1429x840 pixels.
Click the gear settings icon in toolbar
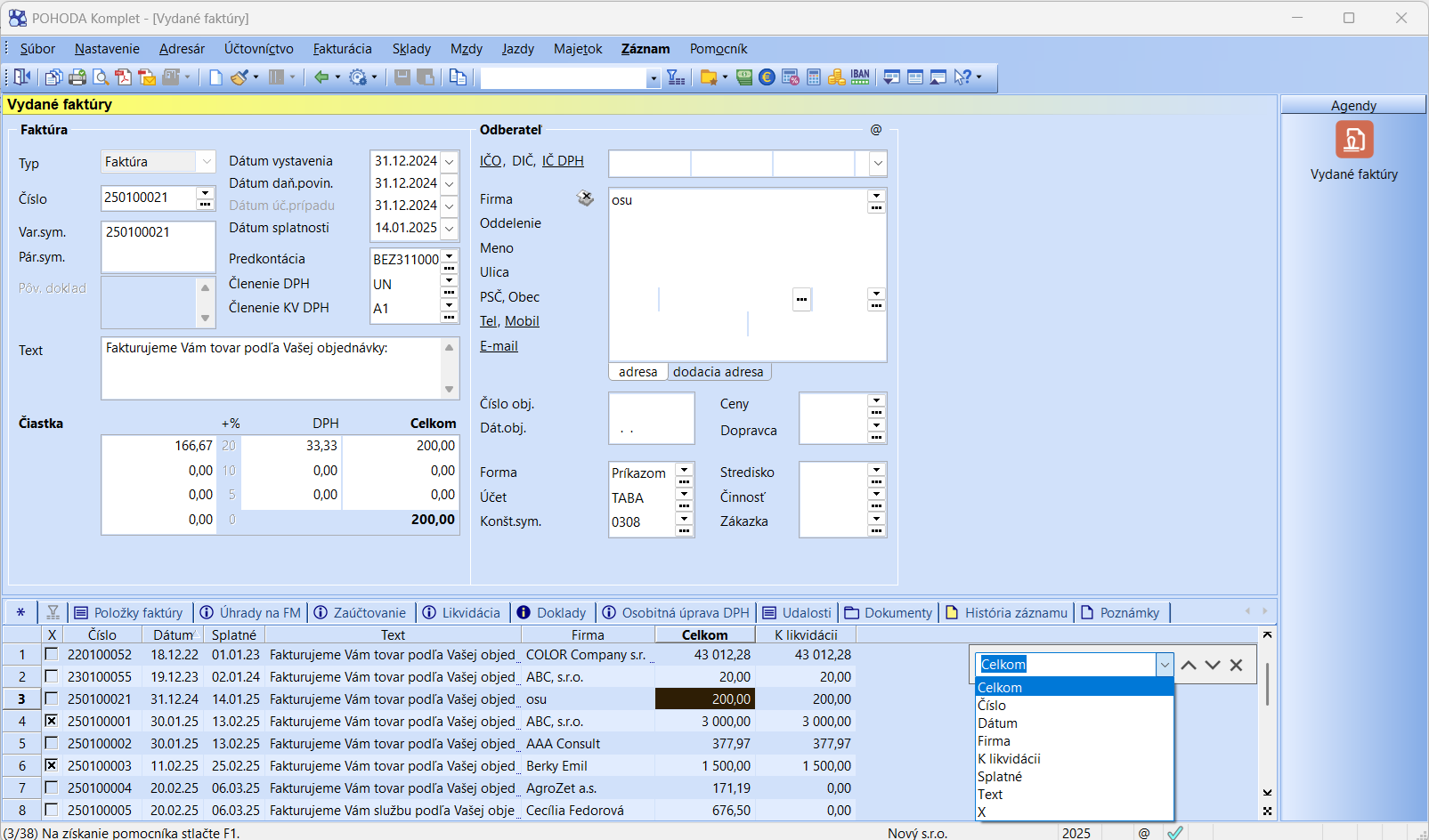[358, 77]
